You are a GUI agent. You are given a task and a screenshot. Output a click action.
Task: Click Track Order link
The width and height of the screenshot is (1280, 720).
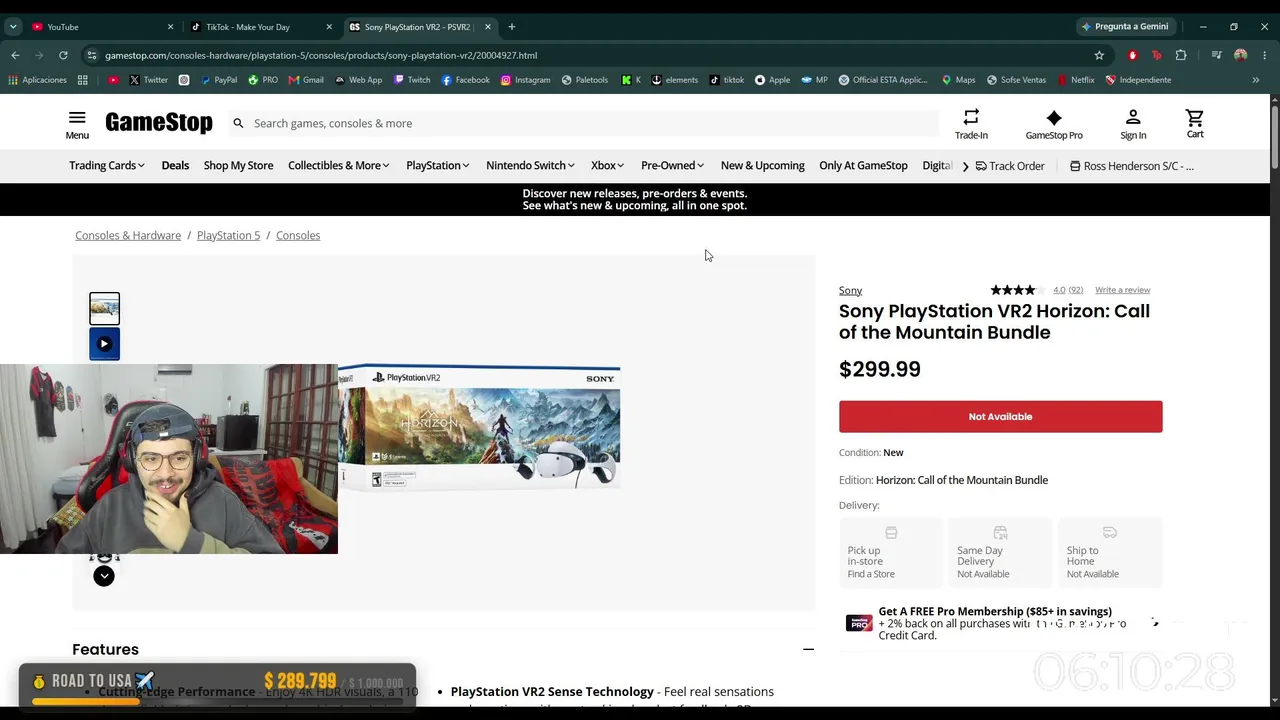[1010, 166]
